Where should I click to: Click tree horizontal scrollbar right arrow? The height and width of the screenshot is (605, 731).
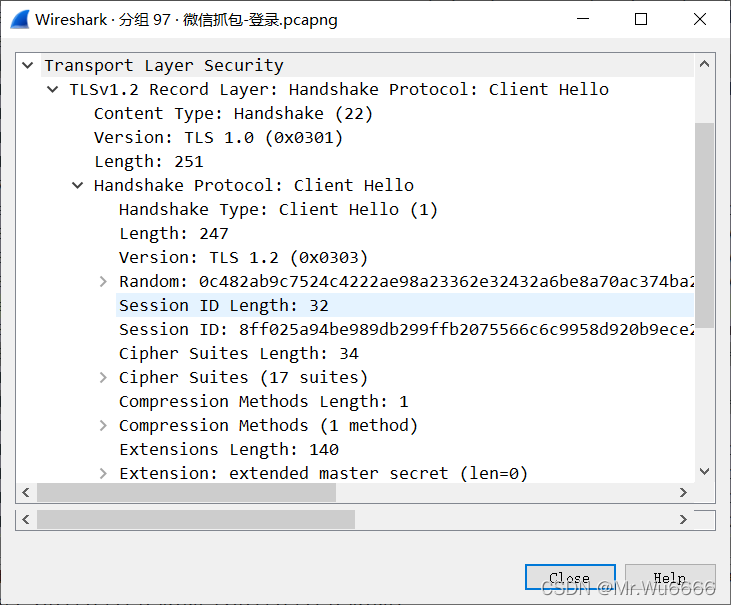pyautogui.click(x=684, y=492)
